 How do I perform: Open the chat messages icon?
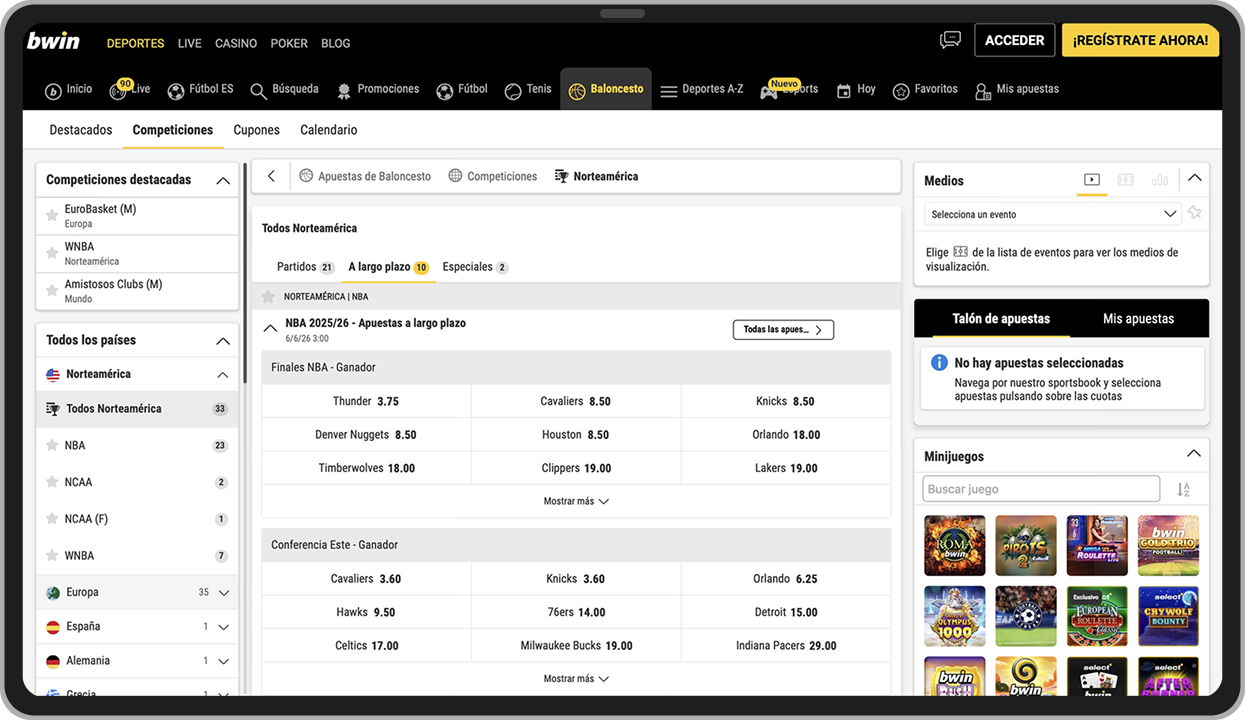pos(950,40)
